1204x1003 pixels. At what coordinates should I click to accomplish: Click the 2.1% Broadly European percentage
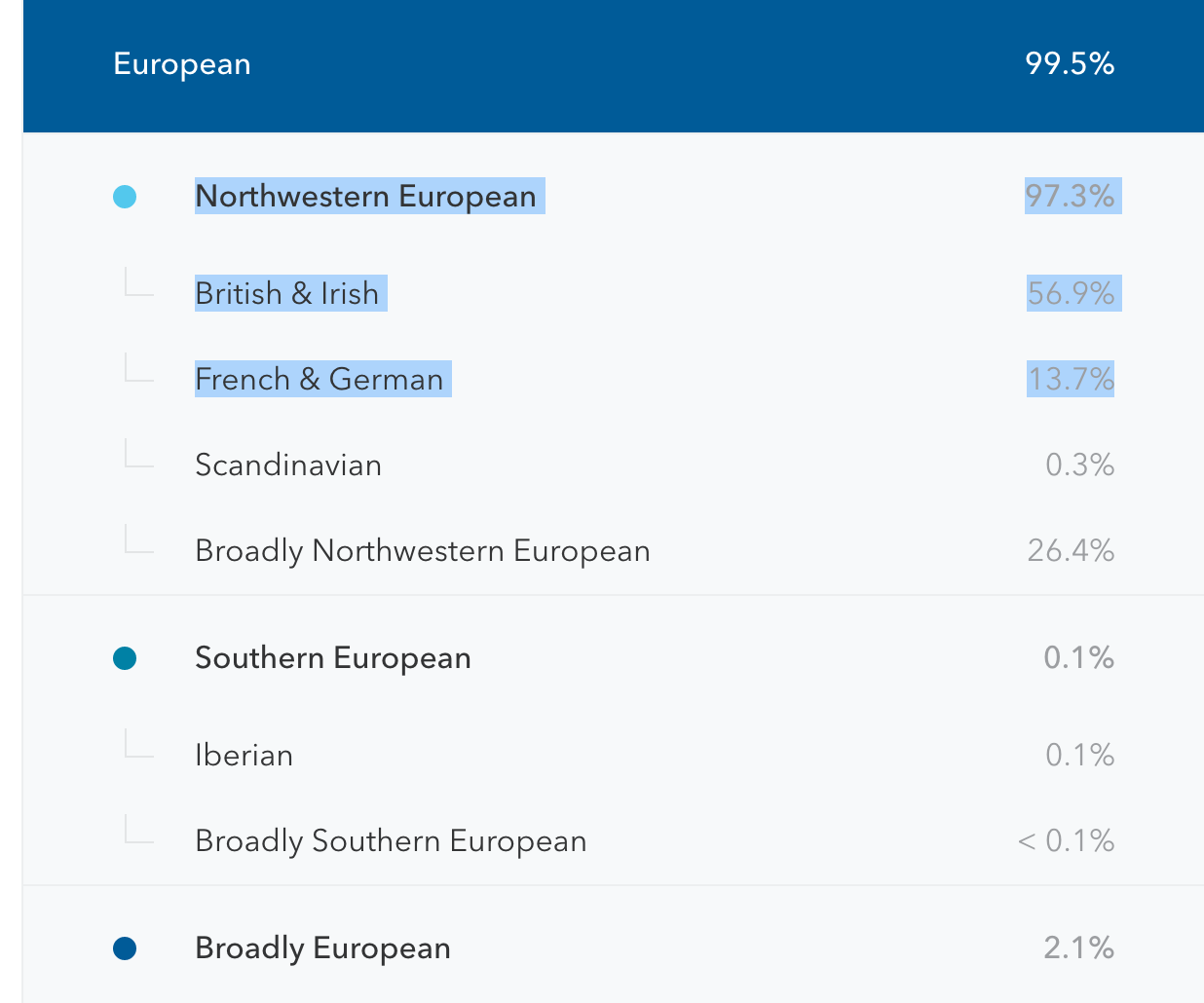click(x=1078, y=948)
